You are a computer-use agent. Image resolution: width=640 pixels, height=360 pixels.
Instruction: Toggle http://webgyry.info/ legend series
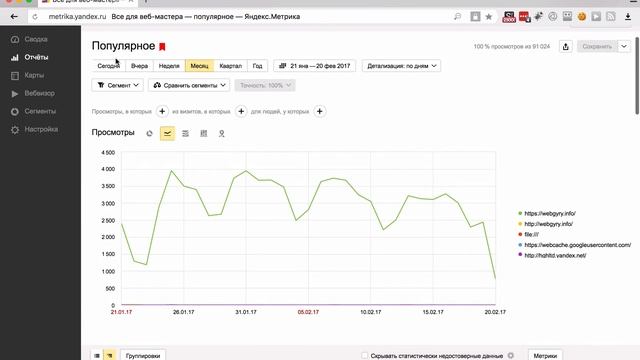pyautogui.click(x=545, y=224)
